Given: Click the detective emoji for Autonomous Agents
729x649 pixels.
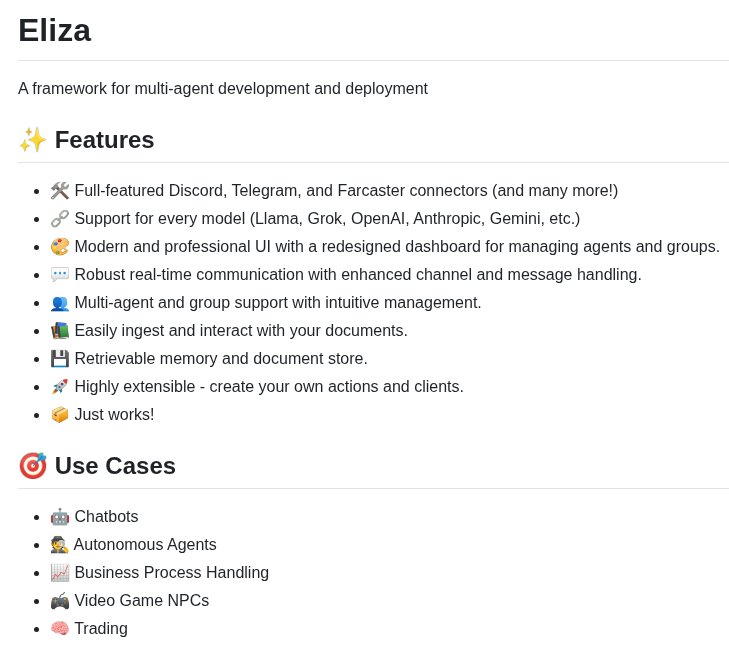Looking at the screenshot, I should point(60,545).
